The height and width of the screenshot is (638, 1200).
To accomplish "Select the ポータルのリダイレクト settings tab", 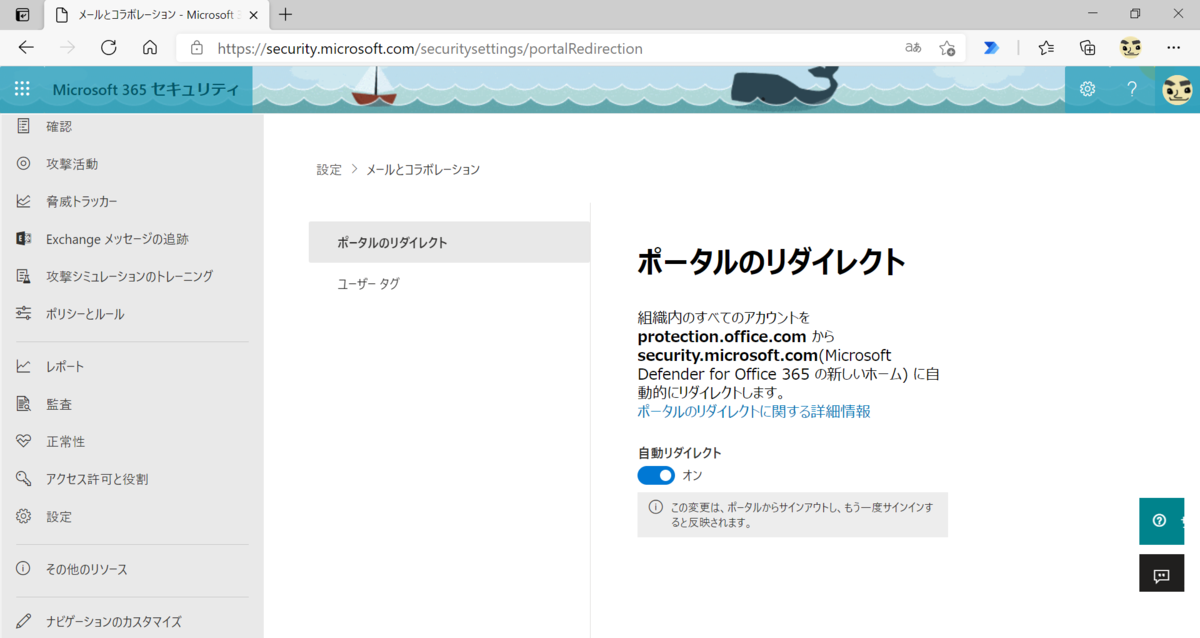I will 449,242.
